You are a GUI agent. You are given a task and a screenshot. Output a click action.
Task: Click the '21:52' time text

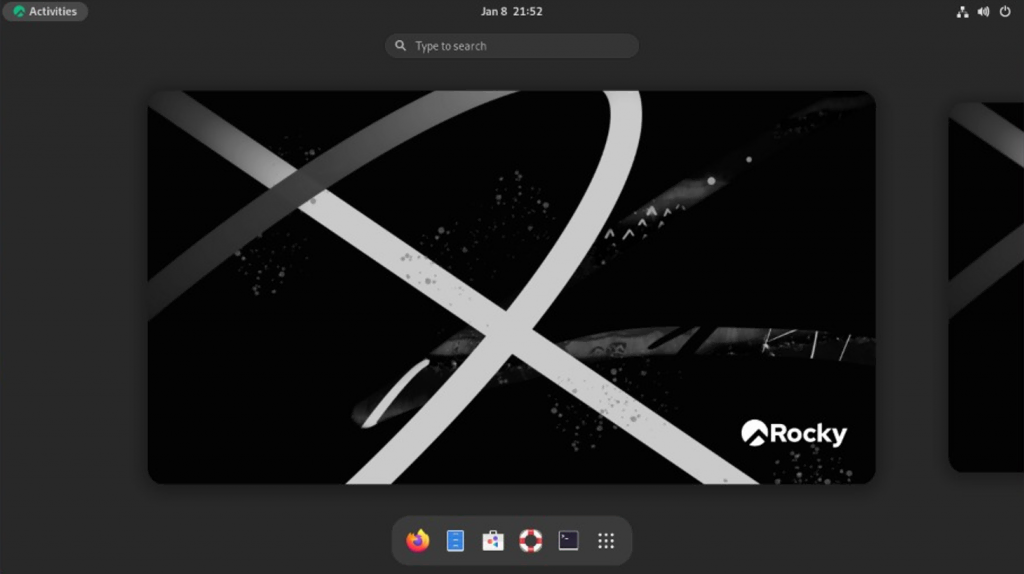[527, 12]
